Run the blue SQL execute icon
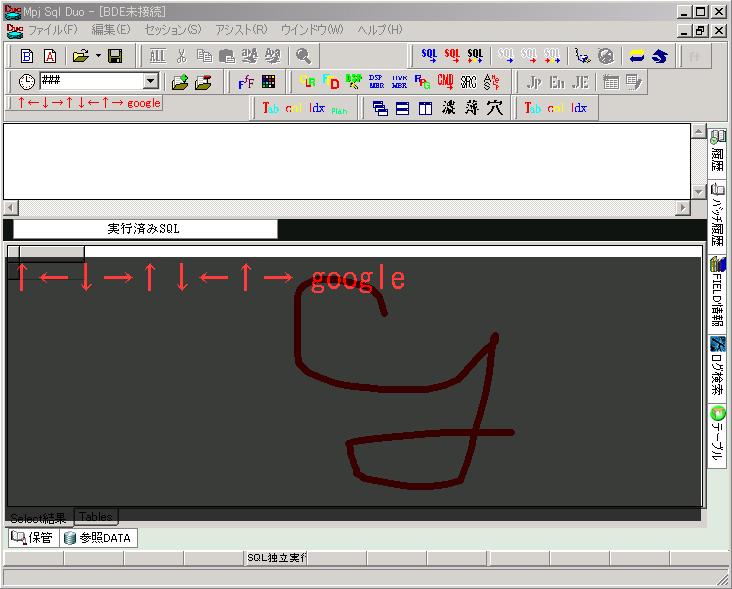Viewport: 732px width, 589px height. tap(429, 56)
